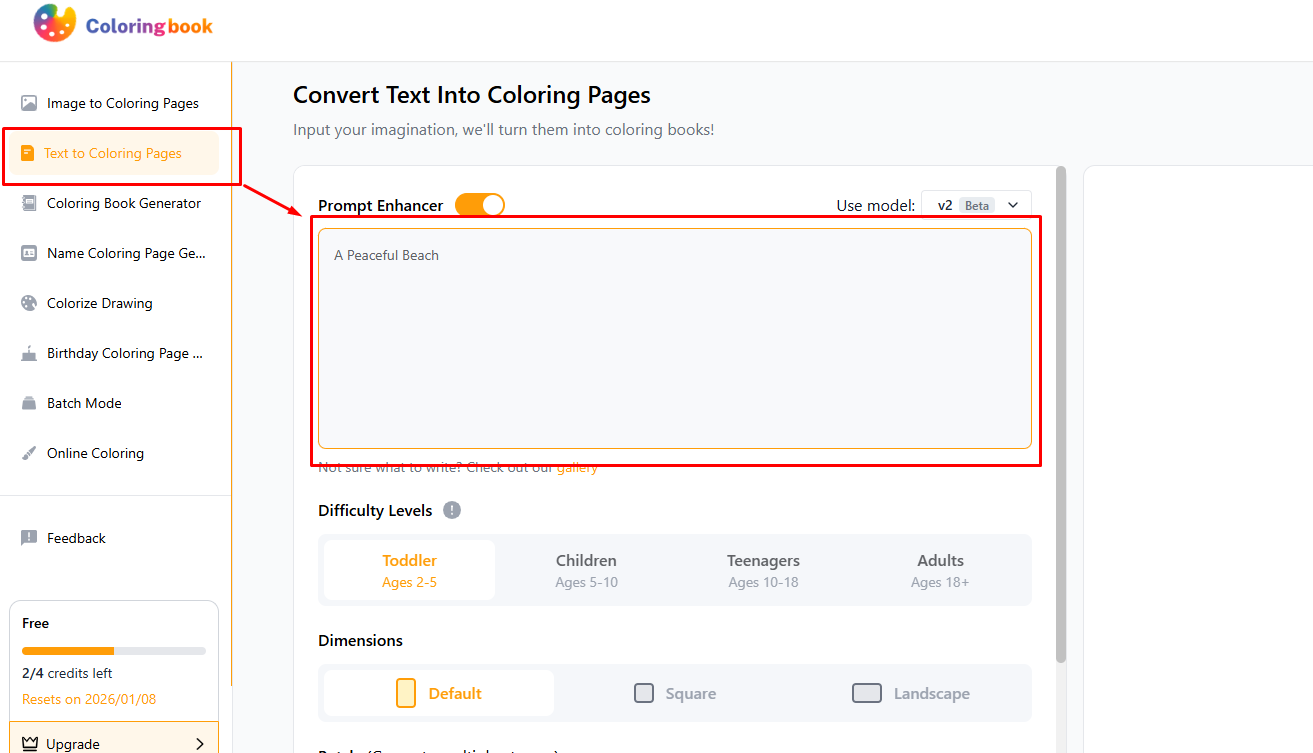Viewport: 1313px width, 753px height.
Task: Click the Coloringbook palette logo
Action: pos(54,24)
